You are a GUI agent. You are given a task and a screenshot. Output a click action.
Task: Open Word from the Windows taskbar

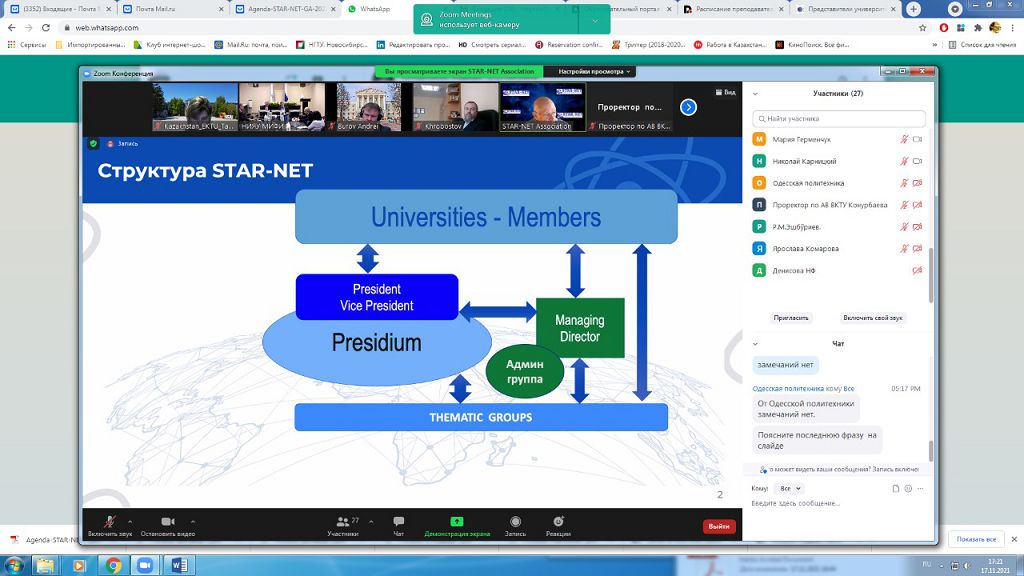179,565
